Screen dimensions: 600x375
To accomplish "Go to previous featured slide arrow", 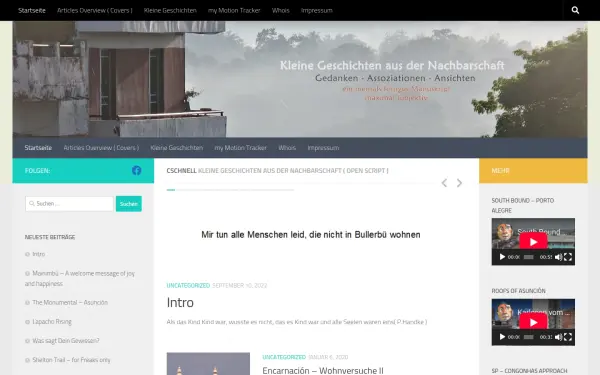I will coord(444,183).
